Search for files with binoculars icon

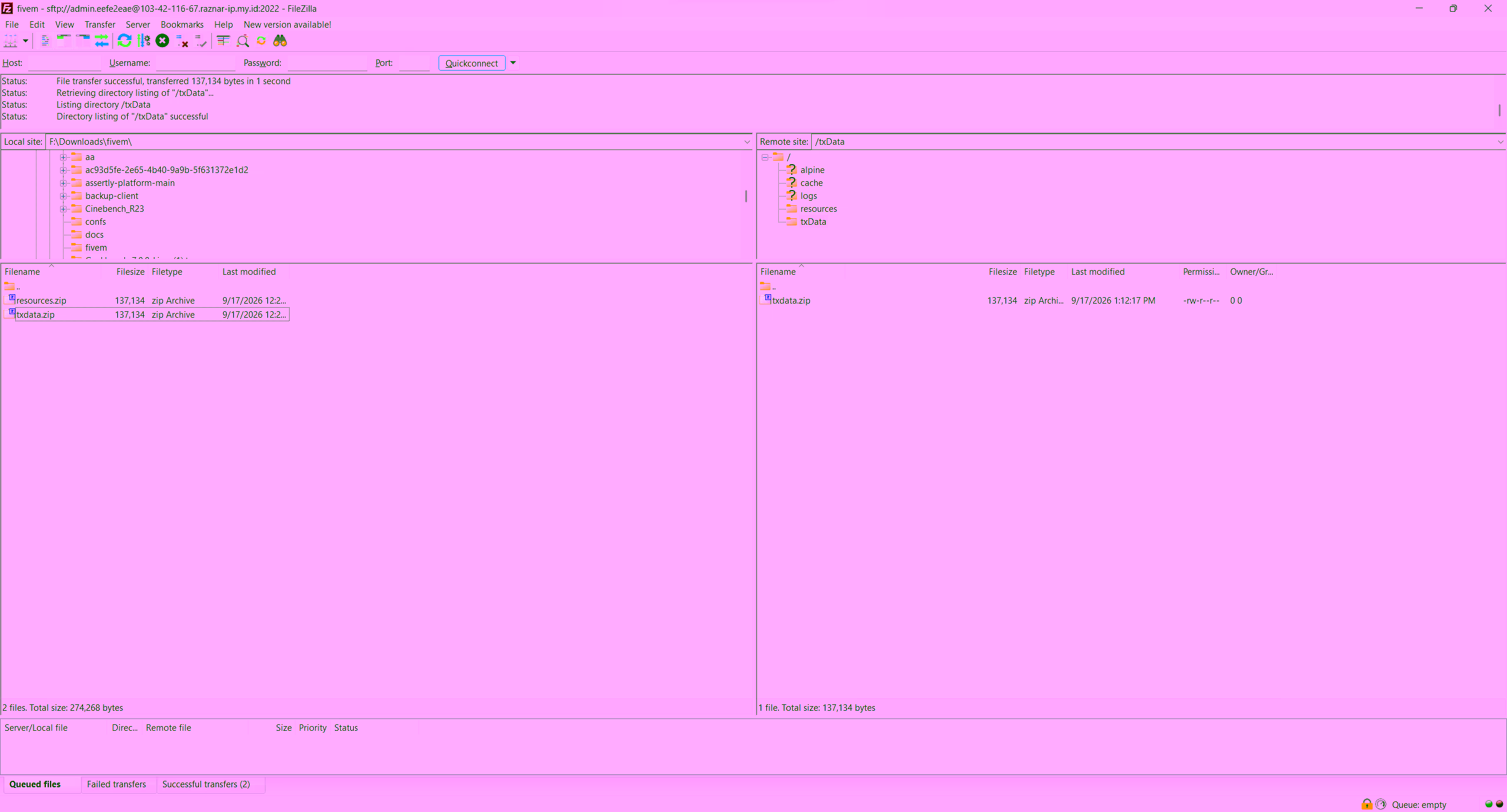click(x=280, y=41)
